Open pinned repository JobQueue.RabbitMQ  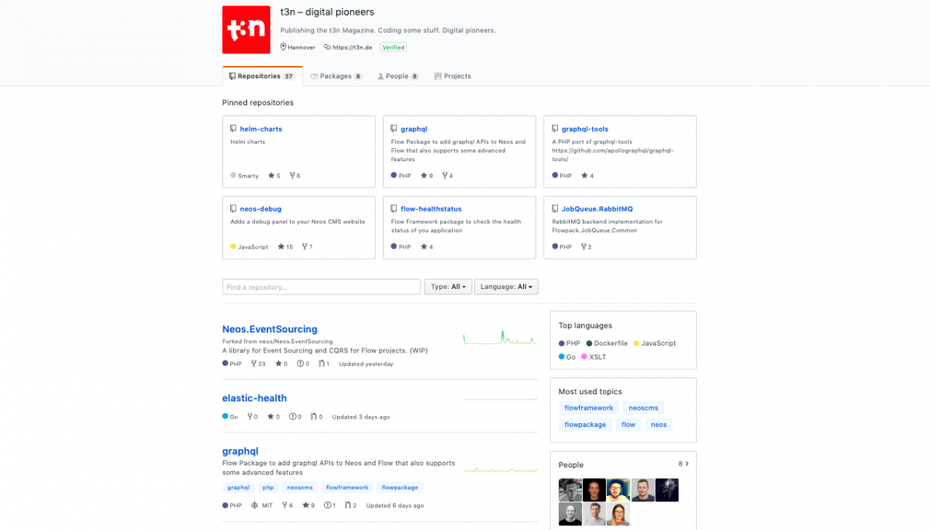(x=597, y=209)
